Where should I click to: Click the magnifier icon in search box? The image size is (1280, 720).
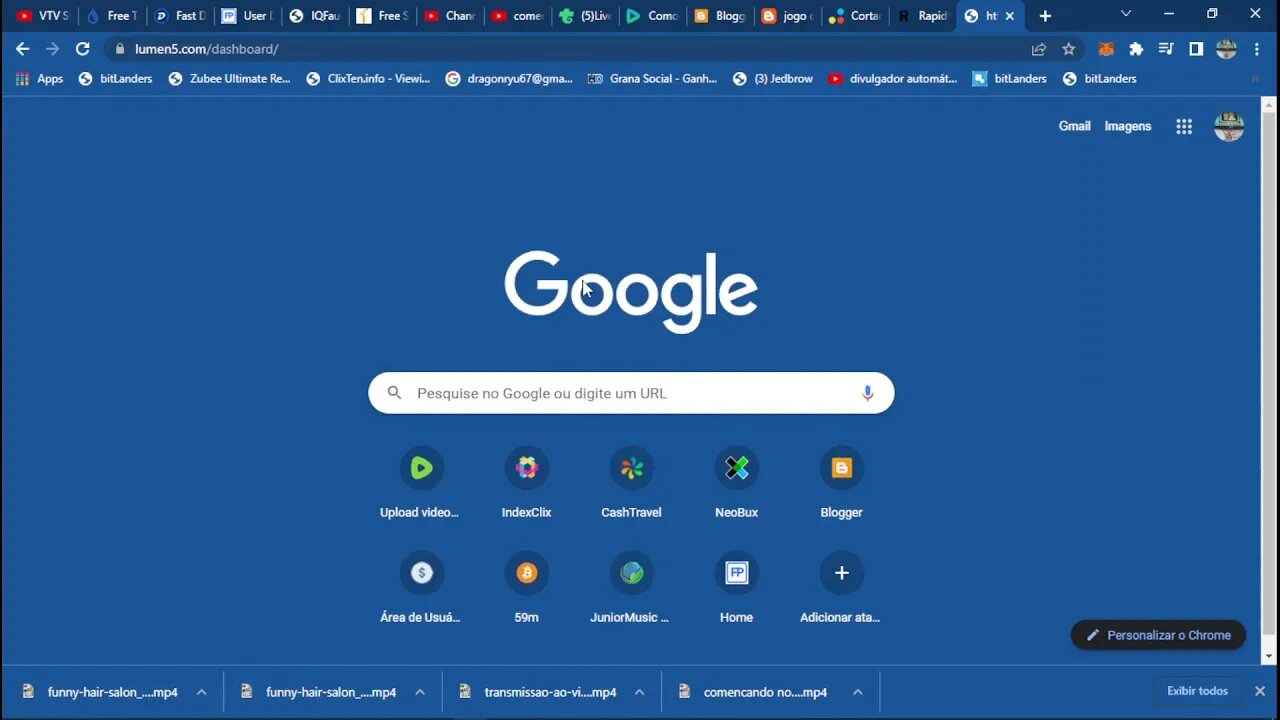(394, 393)
